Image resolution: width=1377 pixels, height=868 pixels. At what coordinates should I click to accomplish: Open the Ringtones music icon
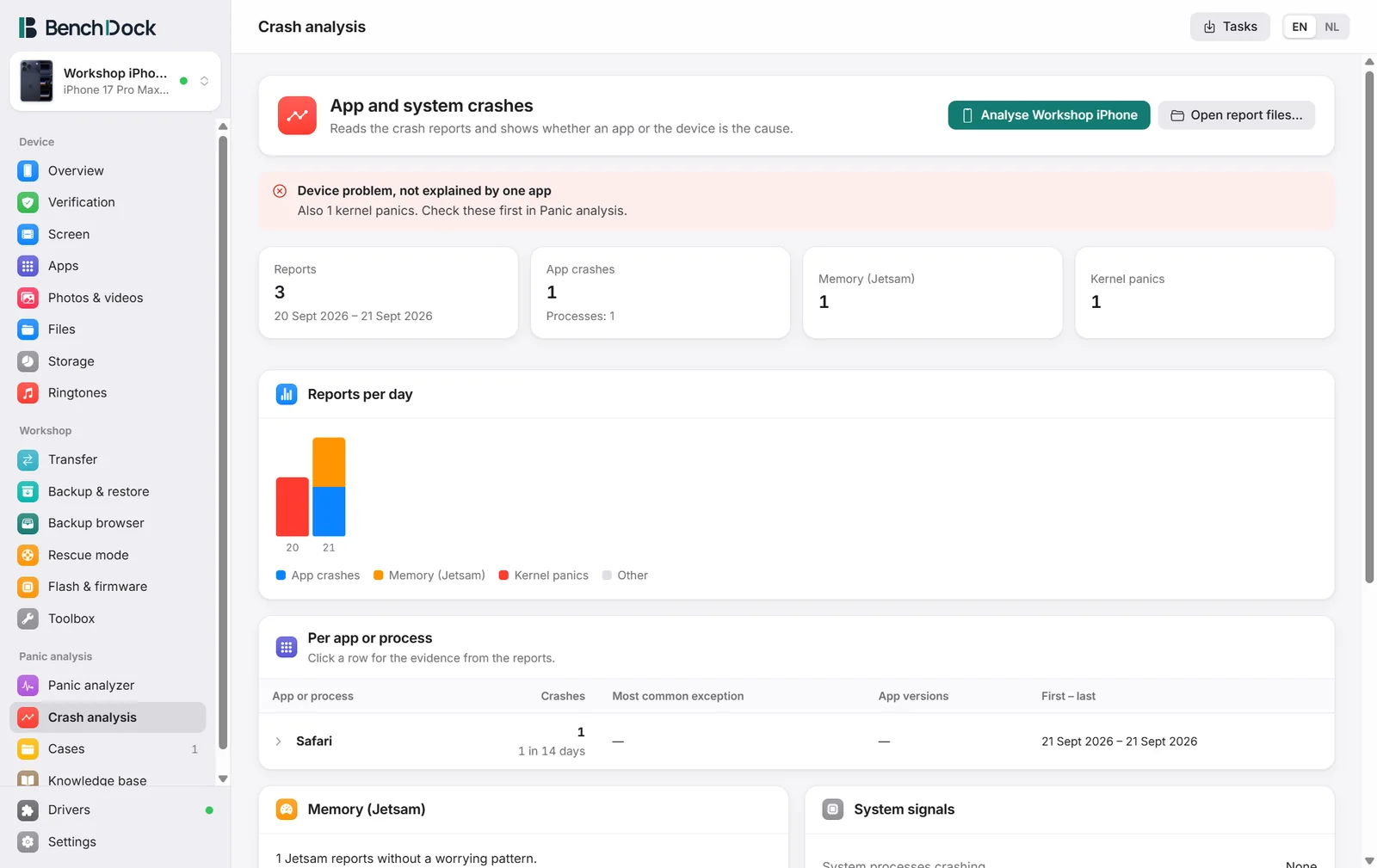[28, 393]
